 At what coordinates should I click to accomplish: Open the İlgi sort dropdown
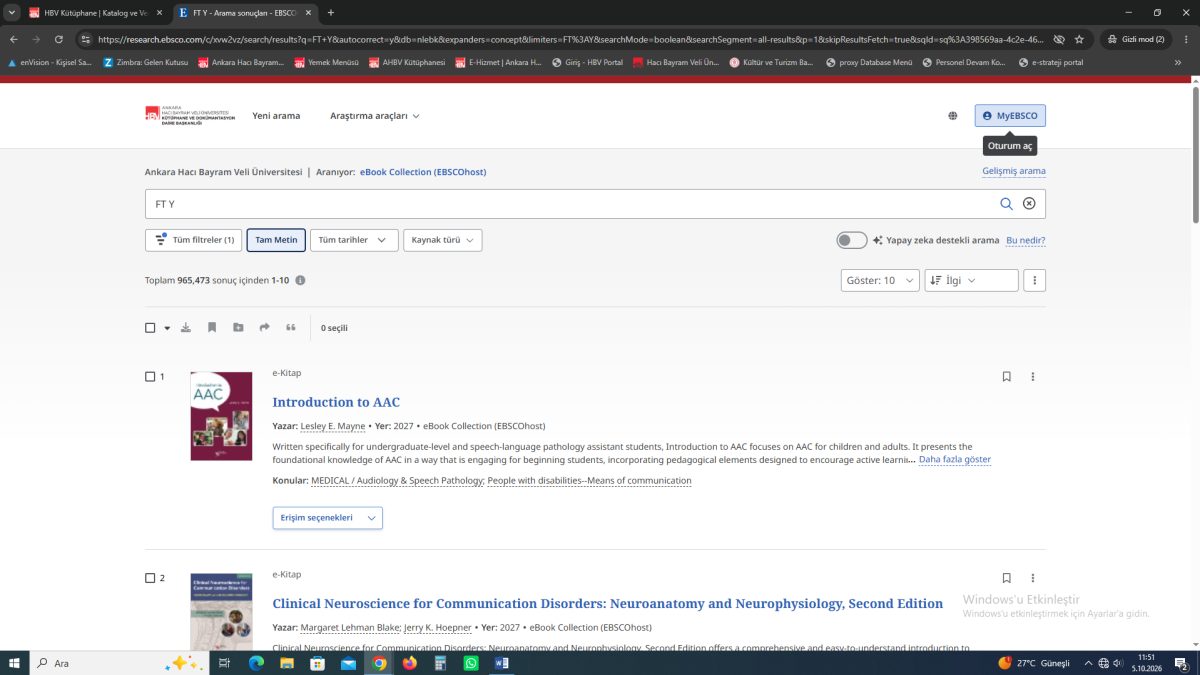point(971,281)
